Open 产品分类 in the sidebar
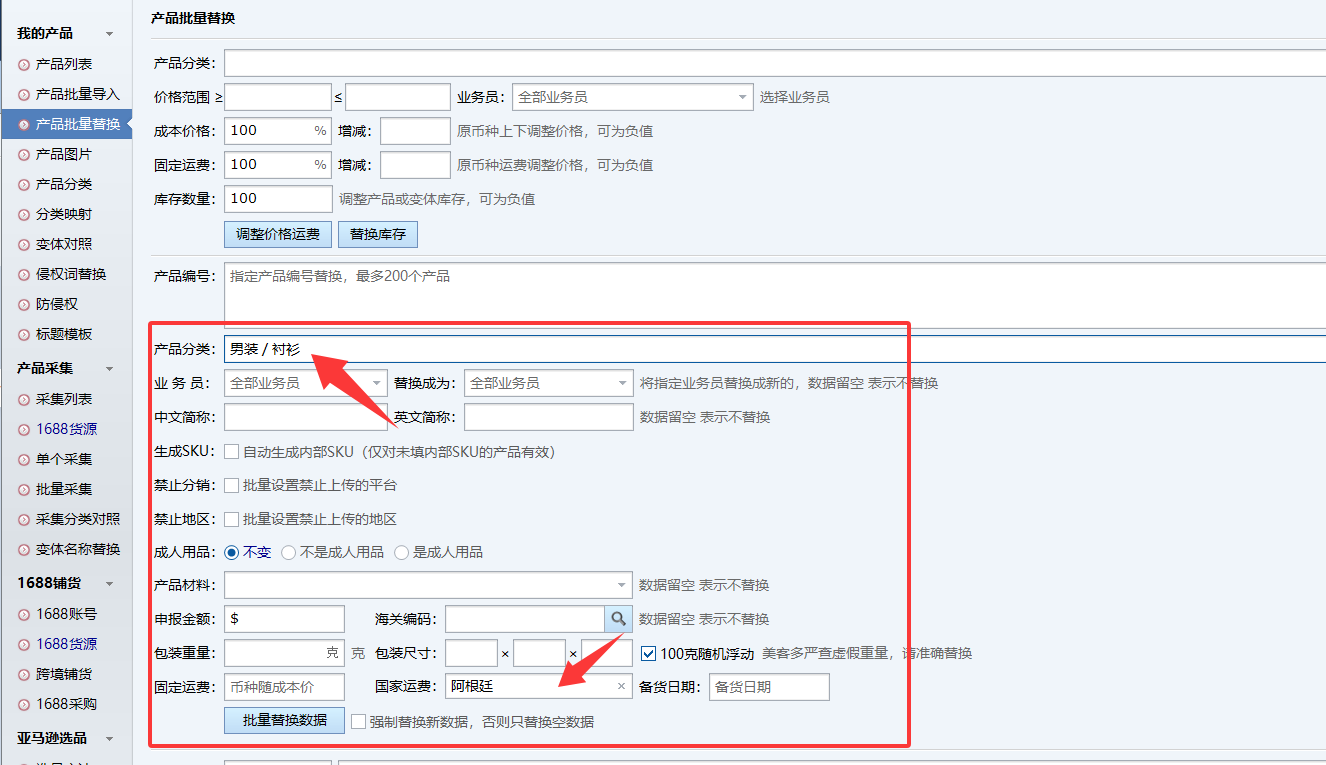This screenshot has width=1326, height=765. pos(64,184)
